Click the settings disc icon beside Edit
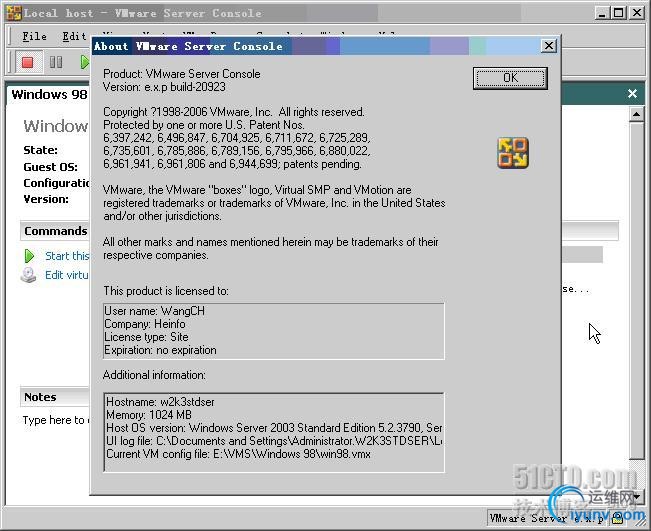The image size is (651, 531). (x=28, y=275)
